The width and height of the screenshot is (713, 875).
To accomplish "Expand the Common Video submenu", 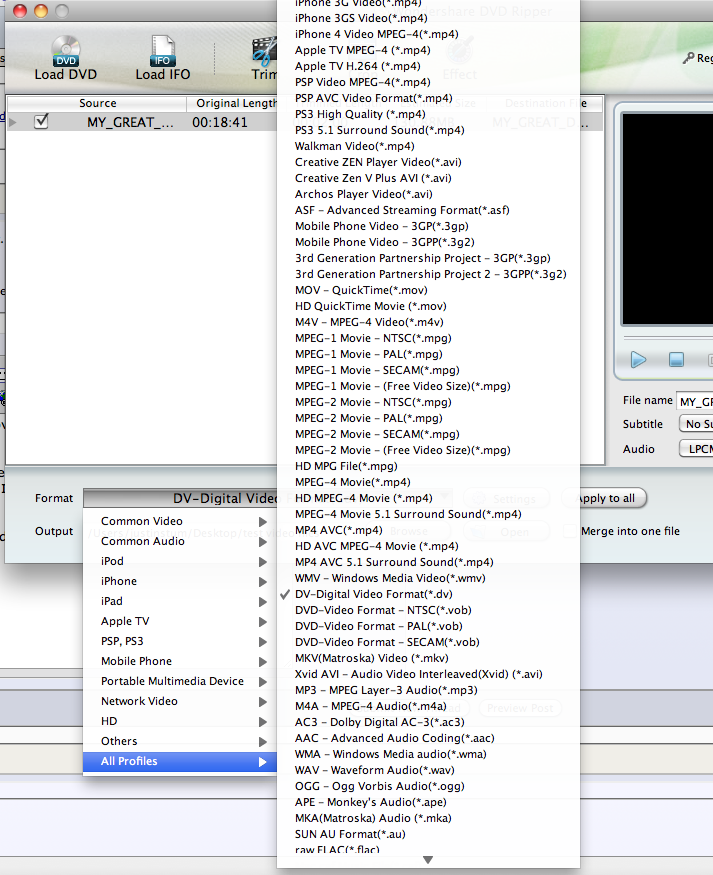I will tap(180, 521).
